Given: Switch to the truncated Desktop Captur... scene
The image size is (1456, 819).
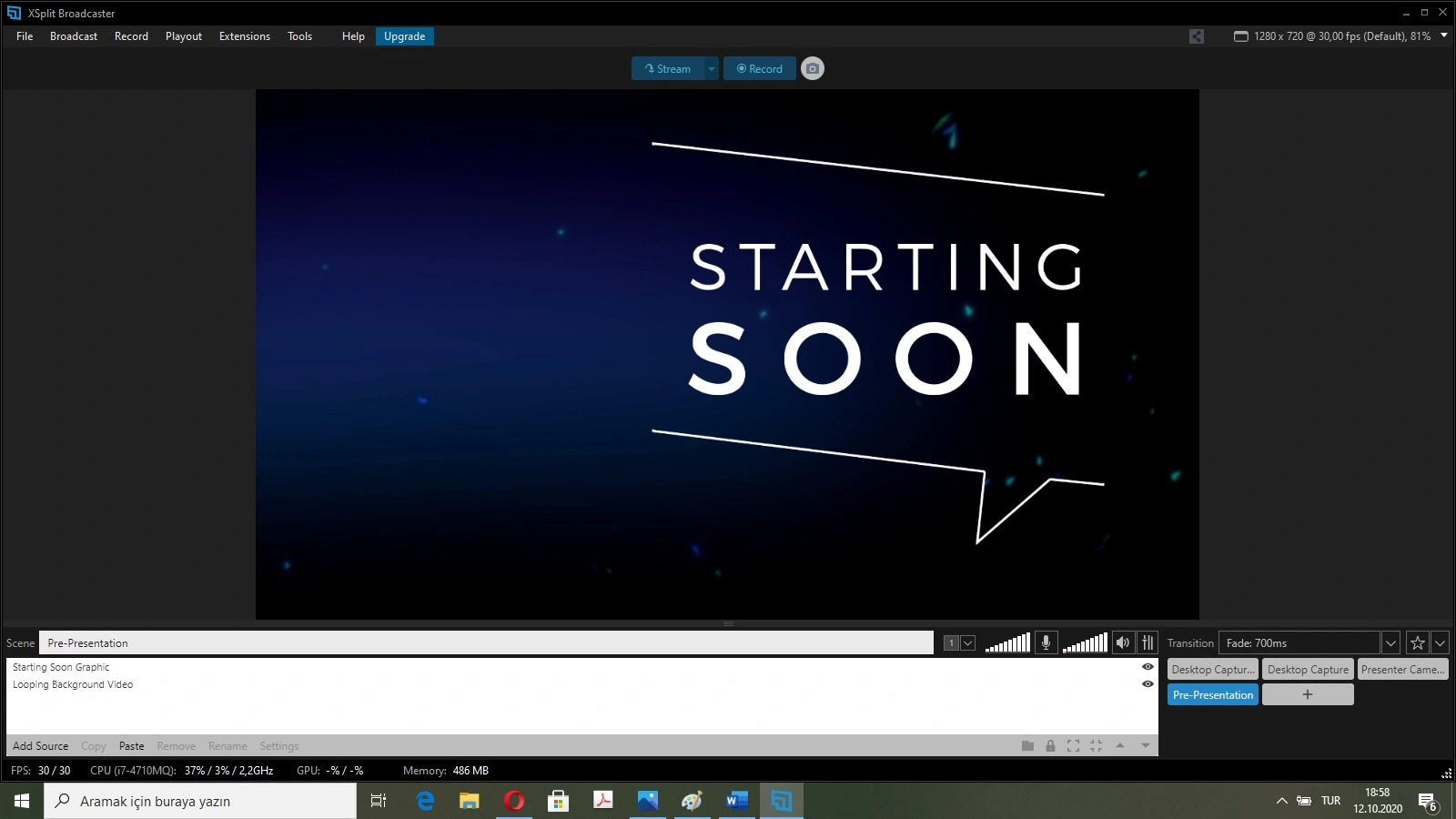Looking at the screenshot, I should click(1213, 669).
